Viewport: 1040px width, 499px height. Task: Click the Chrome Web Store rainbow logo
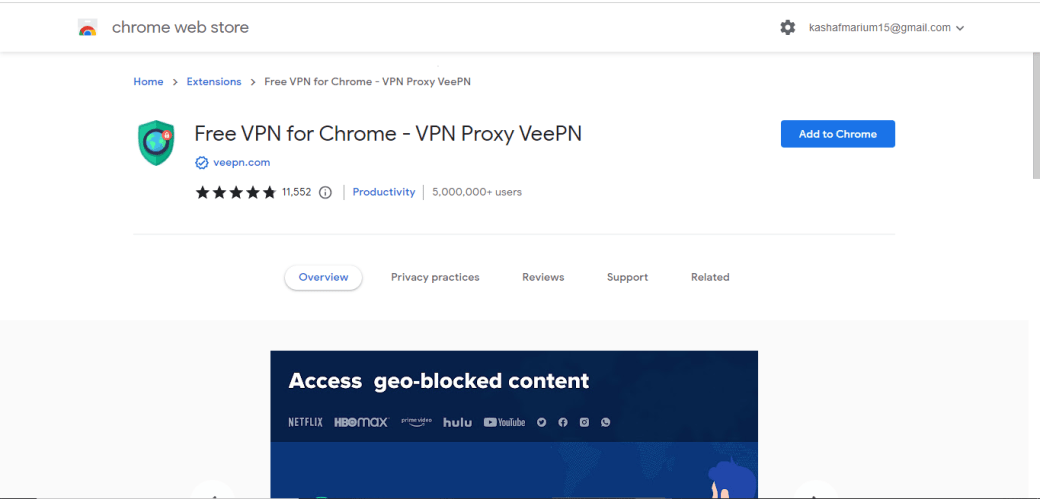88,28
